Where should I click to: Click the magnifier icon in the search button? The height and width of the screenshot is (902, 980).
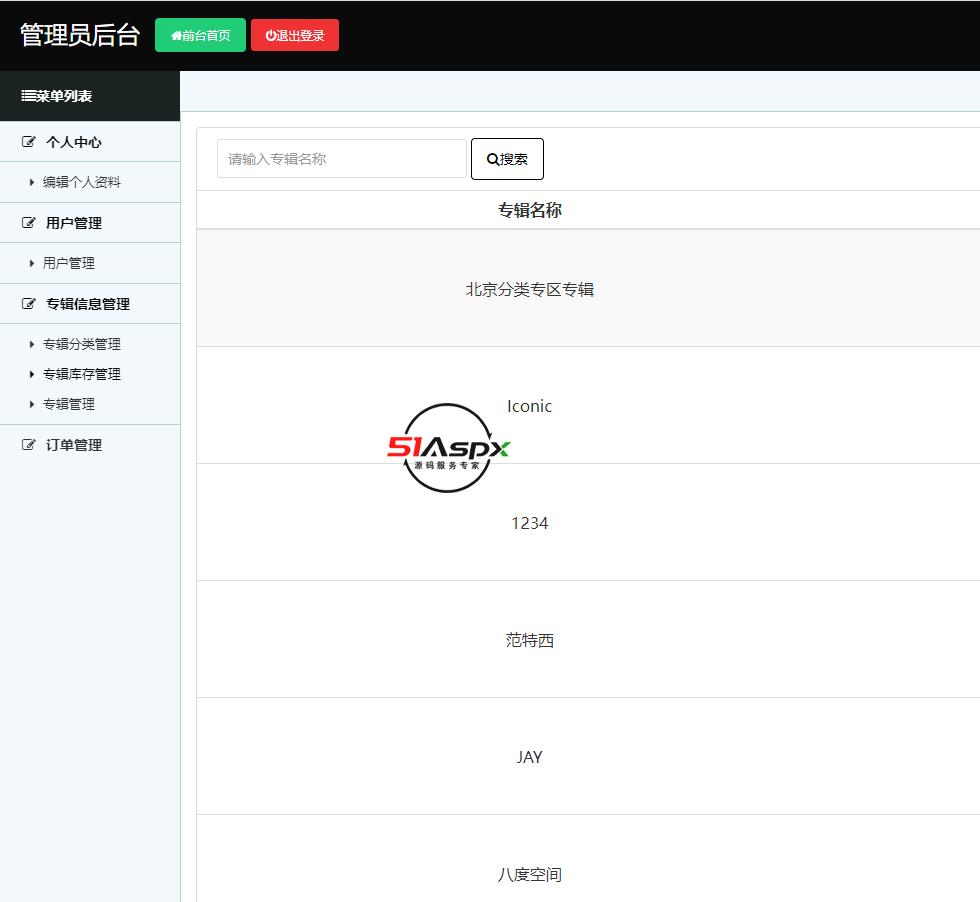tap(492, 159)
